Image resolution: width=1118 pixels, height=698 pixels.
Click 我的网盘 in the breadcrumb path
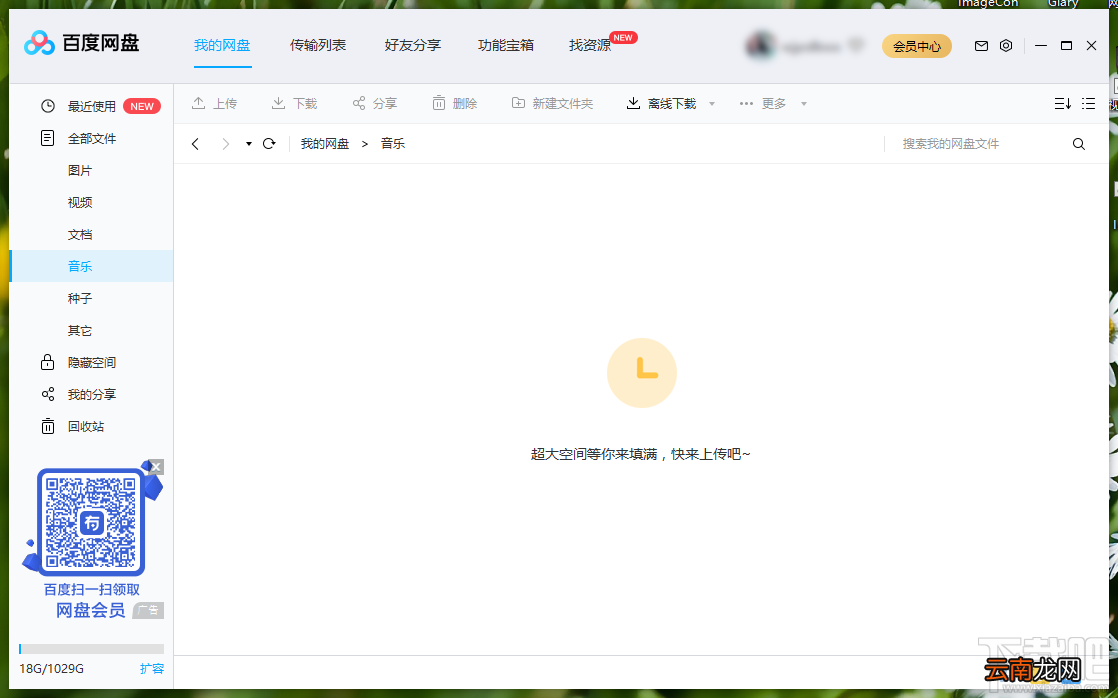pos(325,144)
